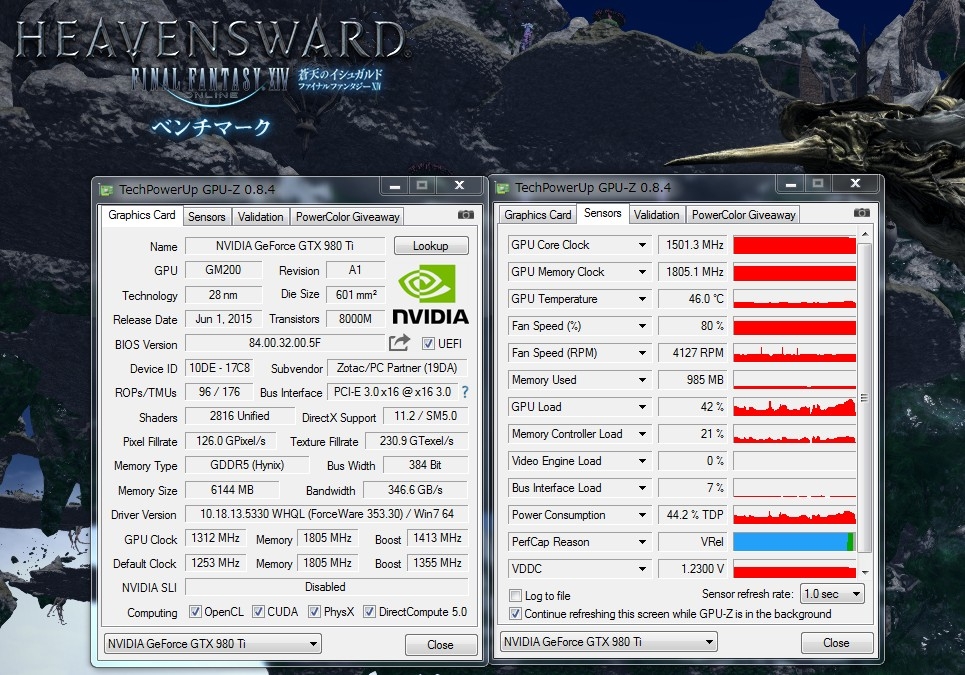Click the Bandwidth 346.6 GB/s value
This screenshot has height=675, width=965.
[415, 490]
